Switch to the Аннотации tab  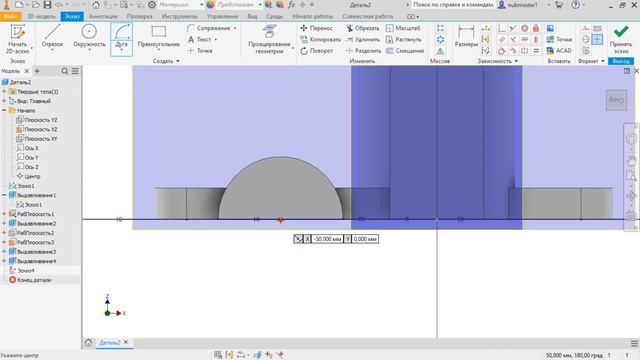pos(103,16)
